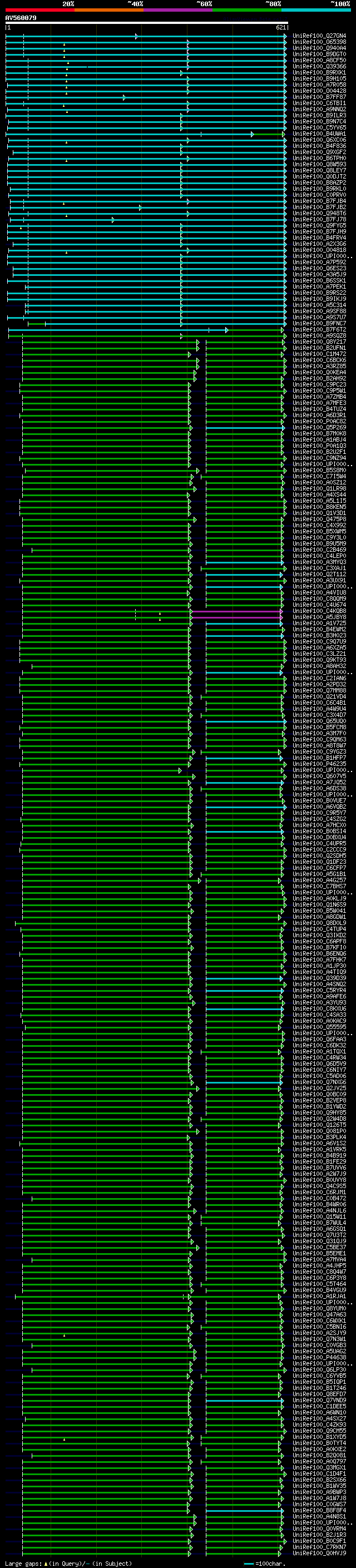356x1568 pixels.
Task: Select hit label UniRef100_C7I5W4
Action: pyautogui.click(x=319, y=477)
